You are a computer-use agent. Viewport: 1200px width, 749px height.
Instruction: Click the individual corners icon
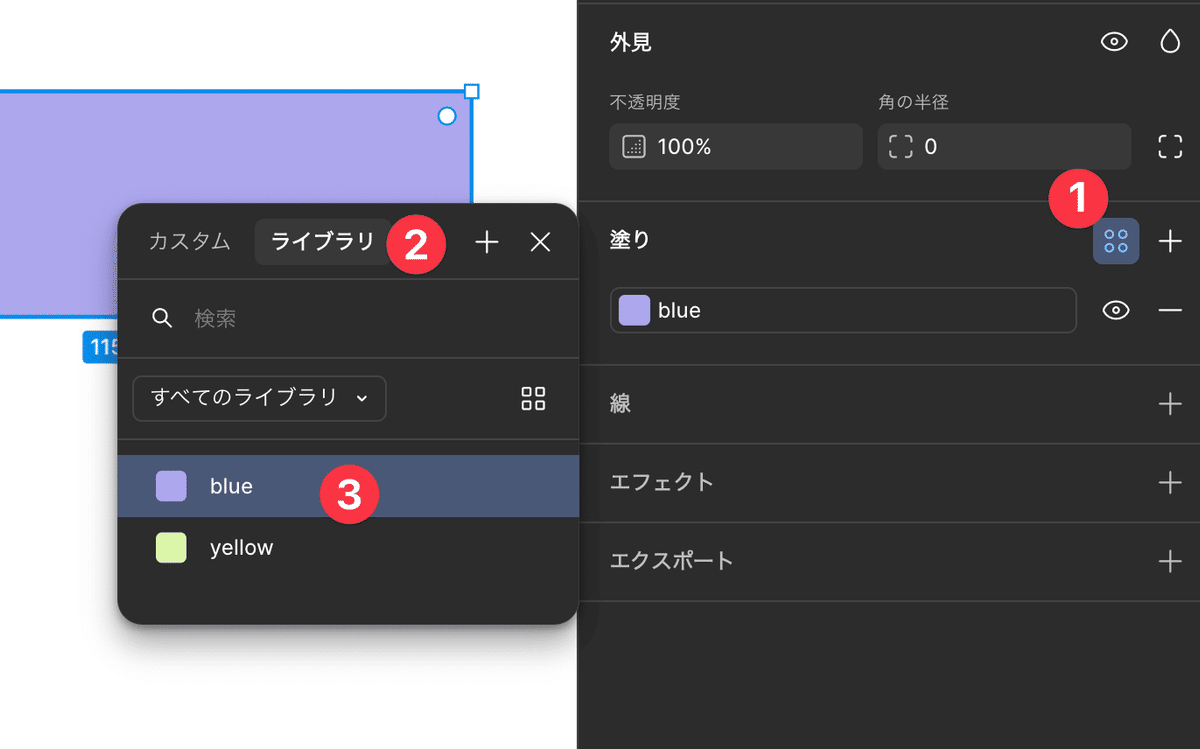point(1169,147)
